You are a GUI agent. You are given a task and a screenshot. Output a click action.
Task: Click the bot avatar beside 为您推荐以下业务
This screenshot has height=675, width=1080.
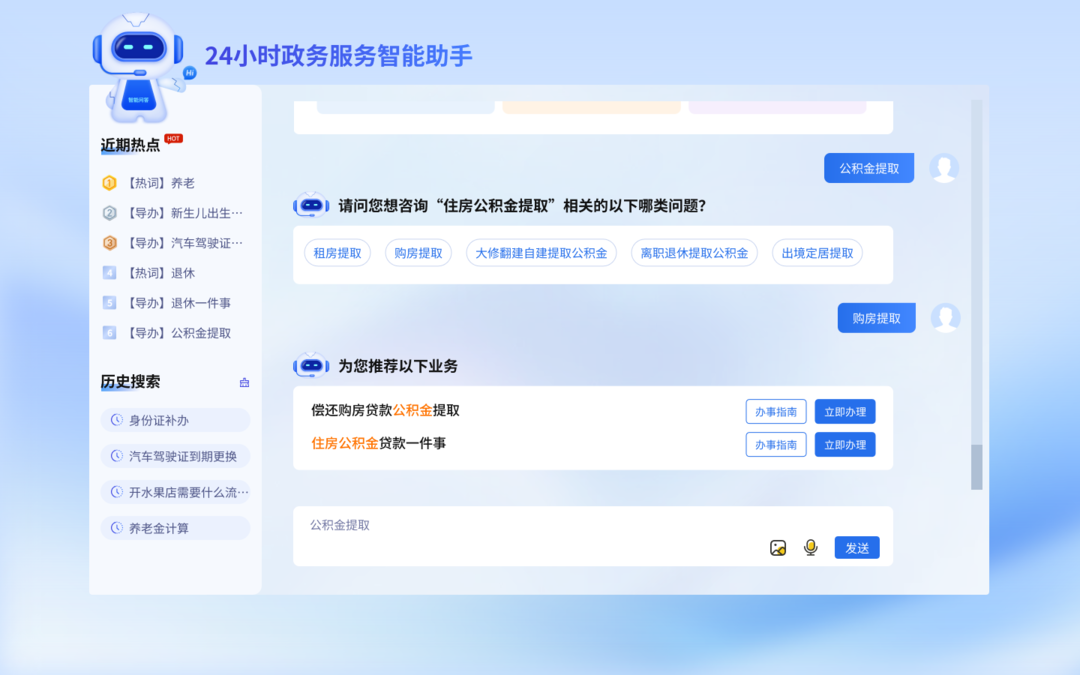(311, 366)
